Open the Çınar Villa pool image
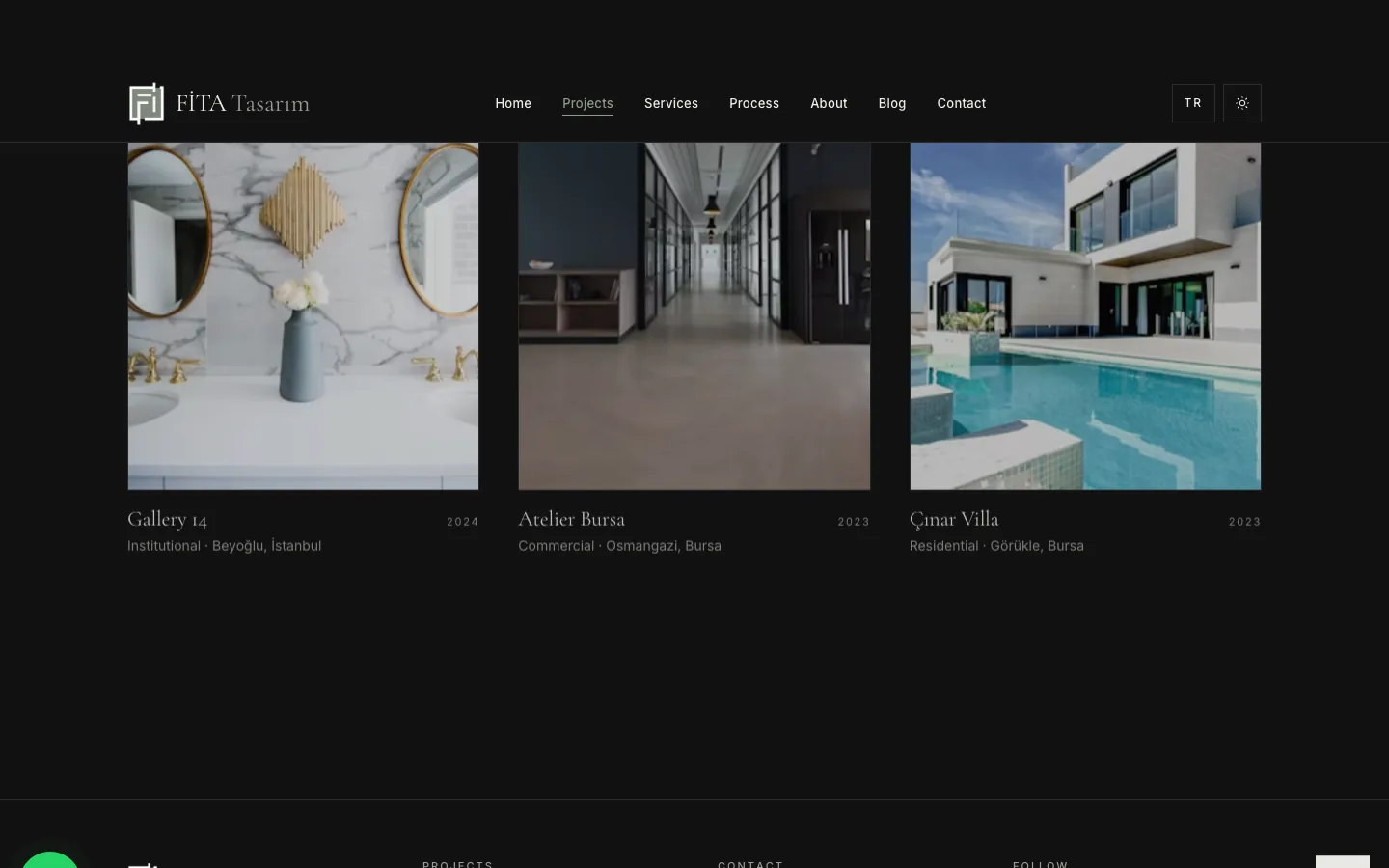 [x=1085, y=316]
